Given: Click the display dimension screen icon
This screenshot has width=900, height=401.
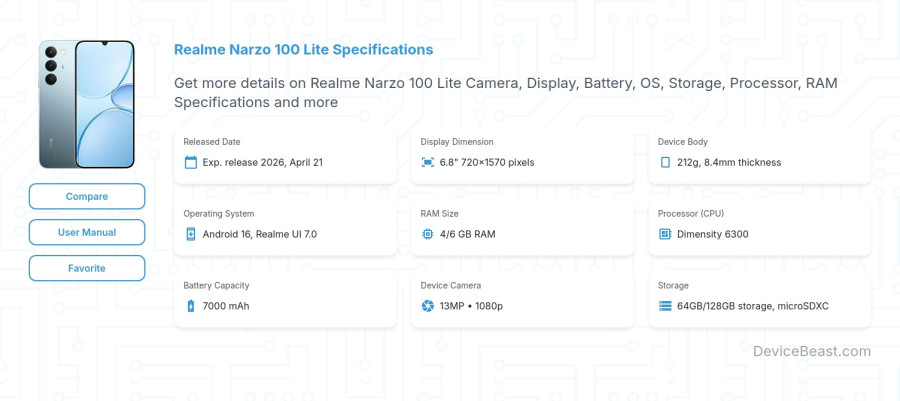Looking at the screenshot, I should click(428, 162).
